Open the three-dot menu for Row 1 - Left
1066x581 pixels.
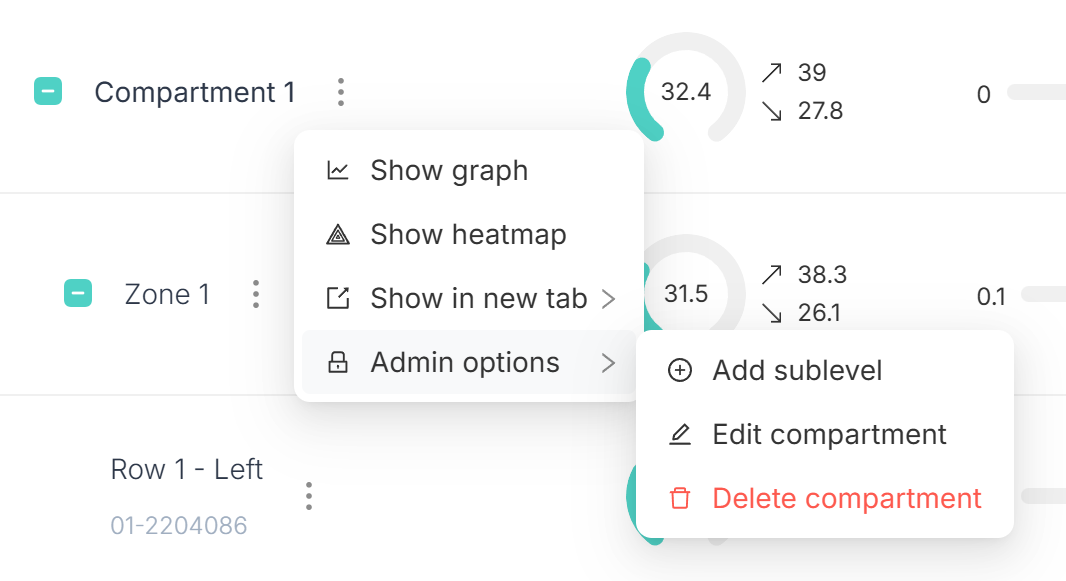tap(309, 496)
